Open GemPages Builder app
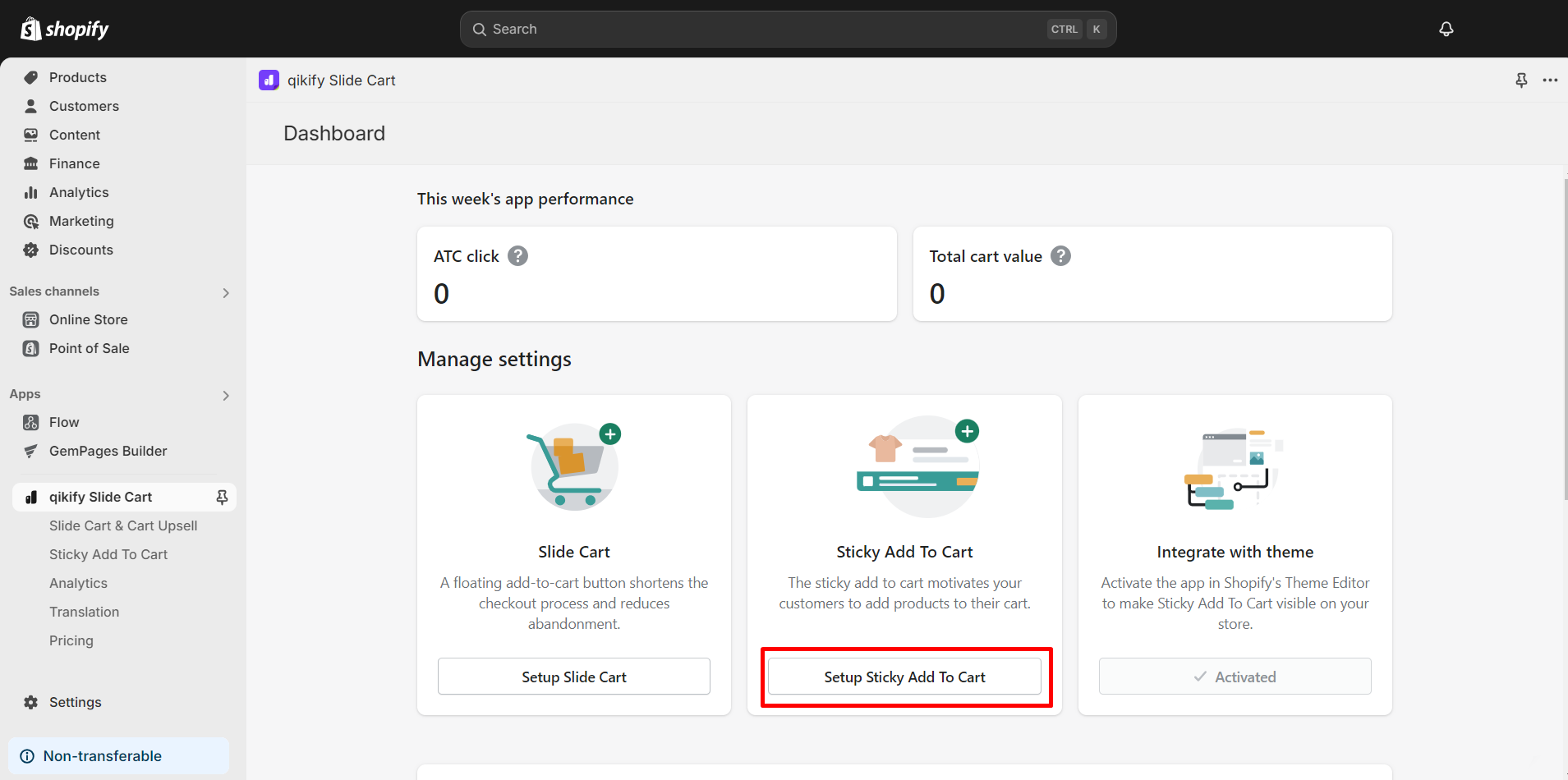The height and width of the screenshot is (780, 1568). coord(108,451)
